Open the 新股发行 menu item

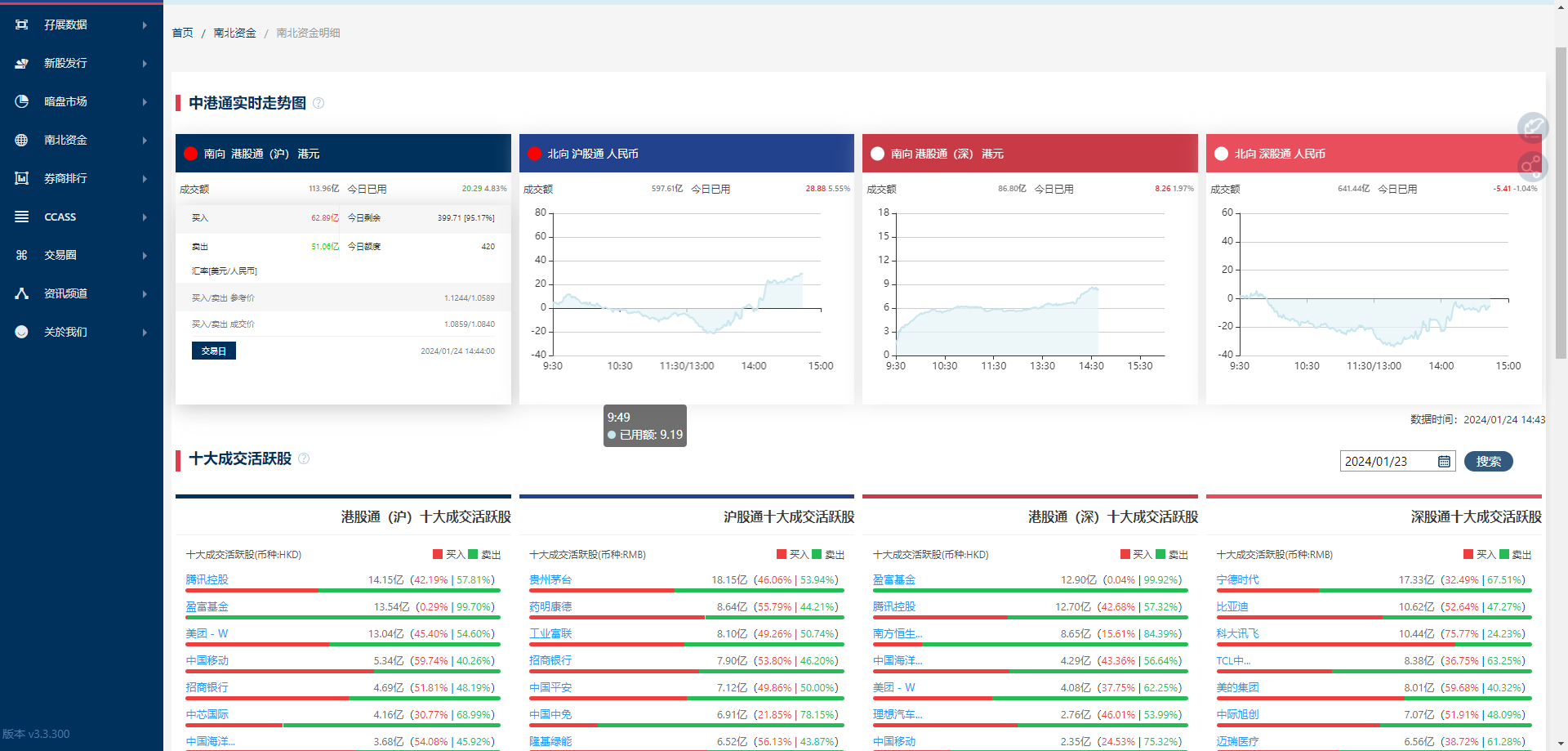pos(82,63)
